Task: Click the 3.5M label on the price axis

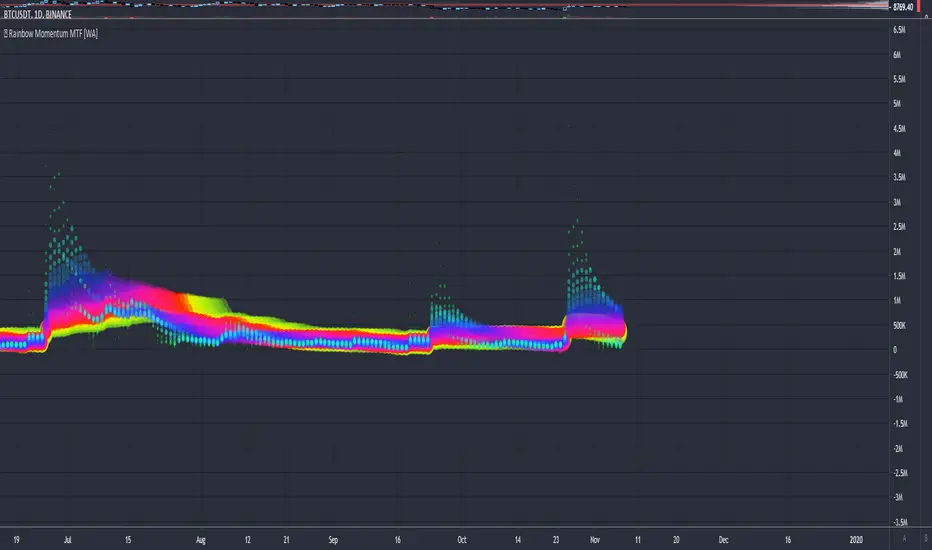Action: click(x=899, y=177)
